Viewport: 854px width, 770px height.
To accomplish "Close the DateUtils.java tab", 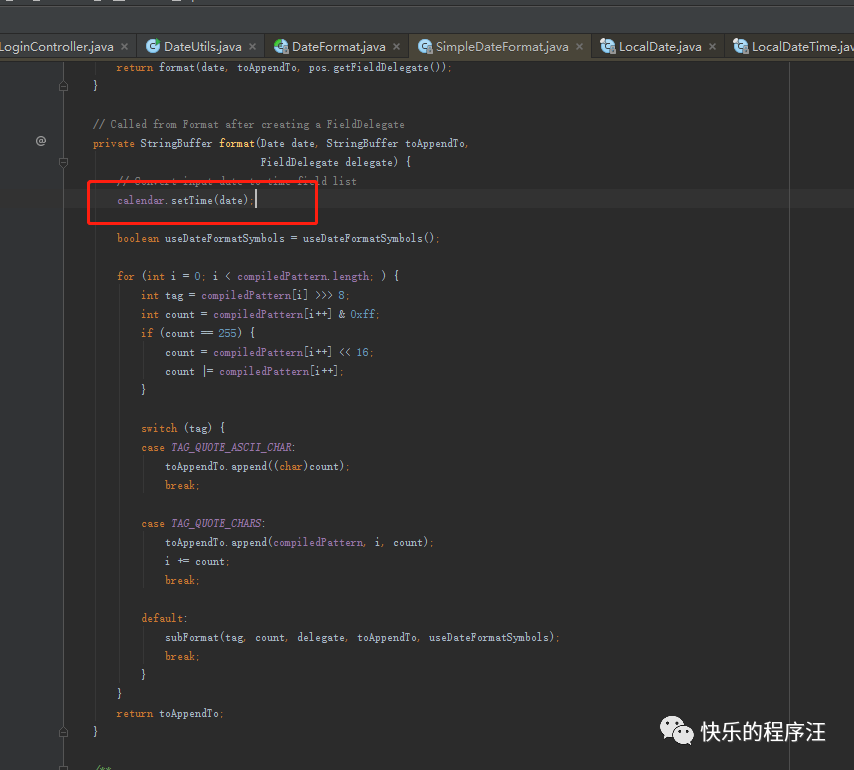I will pyautogui.click(x=253, y=47).
